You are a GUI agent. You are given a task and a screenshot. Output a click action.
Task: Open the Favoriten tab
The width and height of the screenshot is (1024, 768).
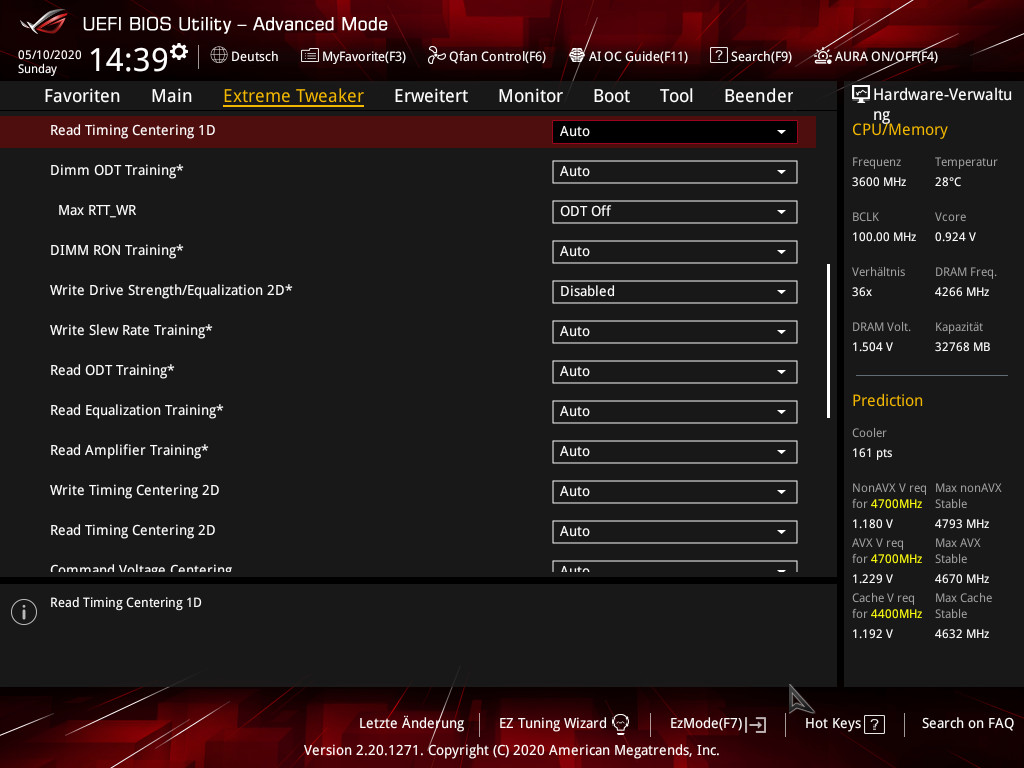[82, 96]
